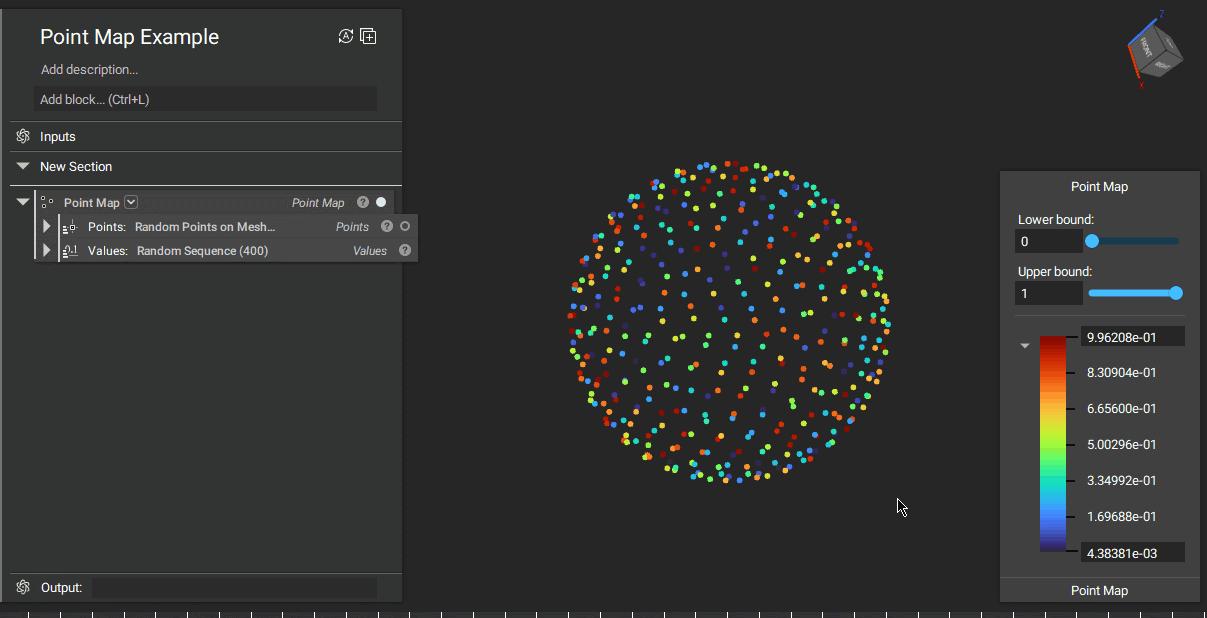
Task: Click the Lower bound label
Action: (1055, 219)
